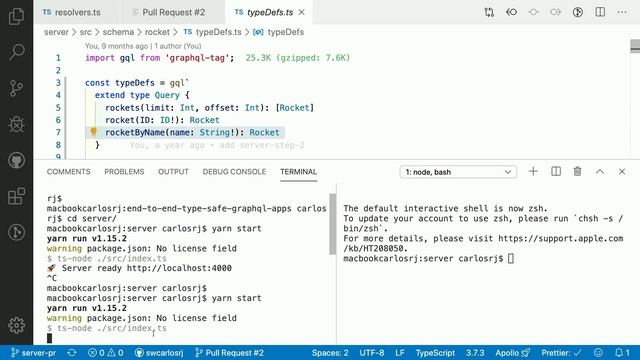Viewport: 640px width, 360px height.
Task: Select the TERMINAL panel tab
Action: pyautogui.click(x=298, y=172)
